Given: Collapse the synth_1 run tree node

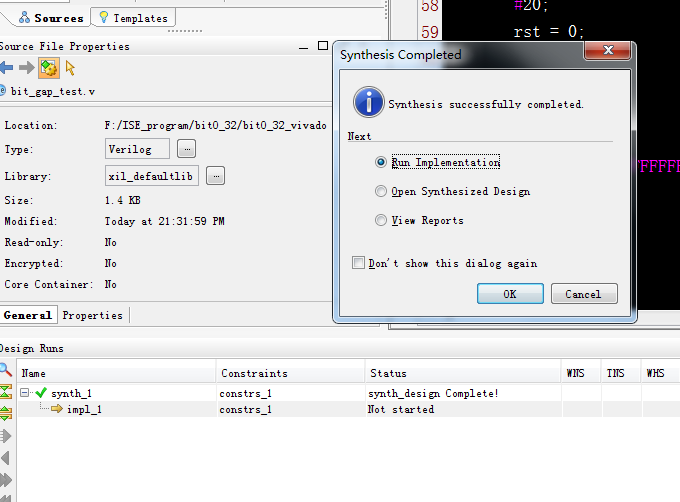Looking at the screenshot, I should click(25, 393).
